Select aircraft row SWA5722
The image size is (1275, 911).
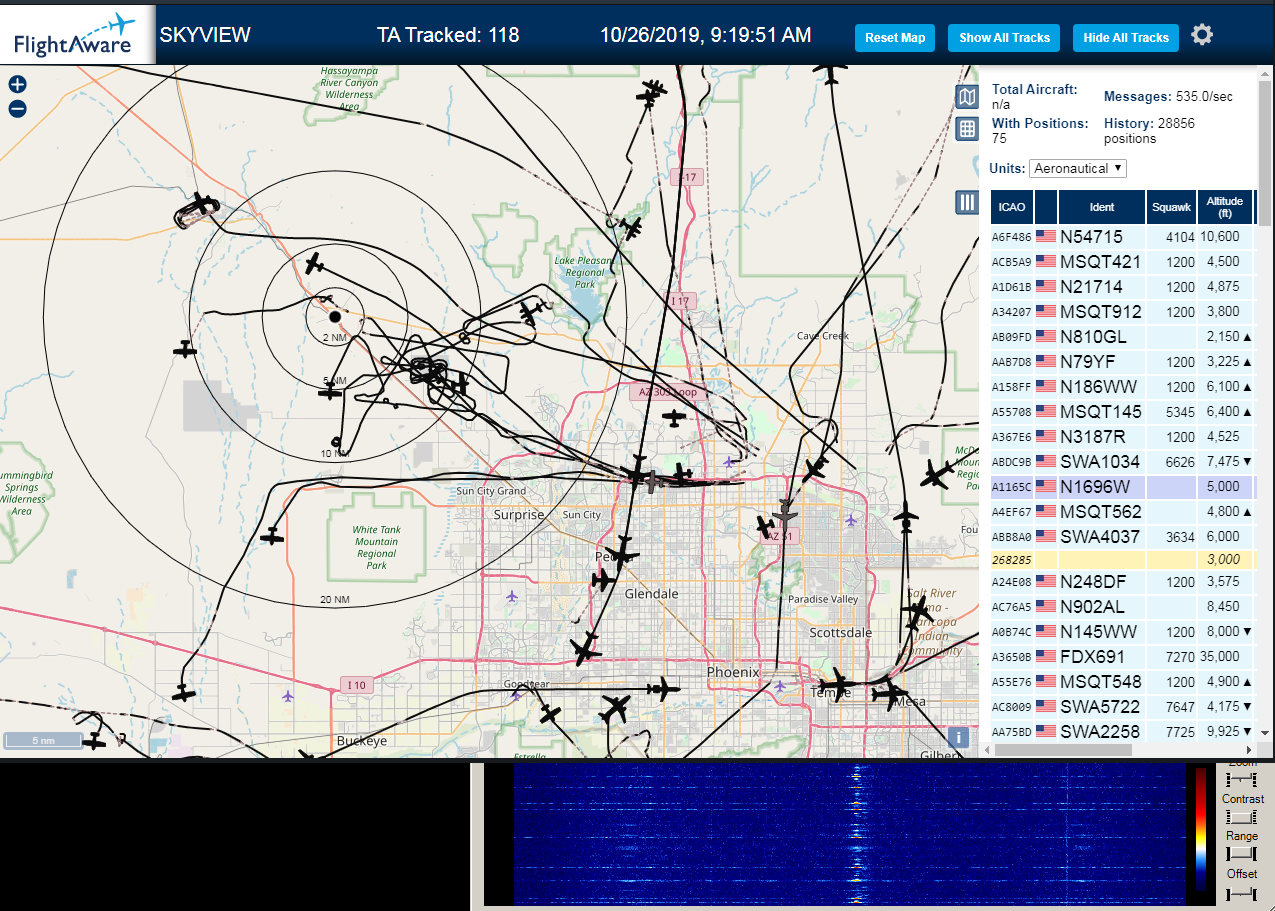click(x=1123, y=707)
